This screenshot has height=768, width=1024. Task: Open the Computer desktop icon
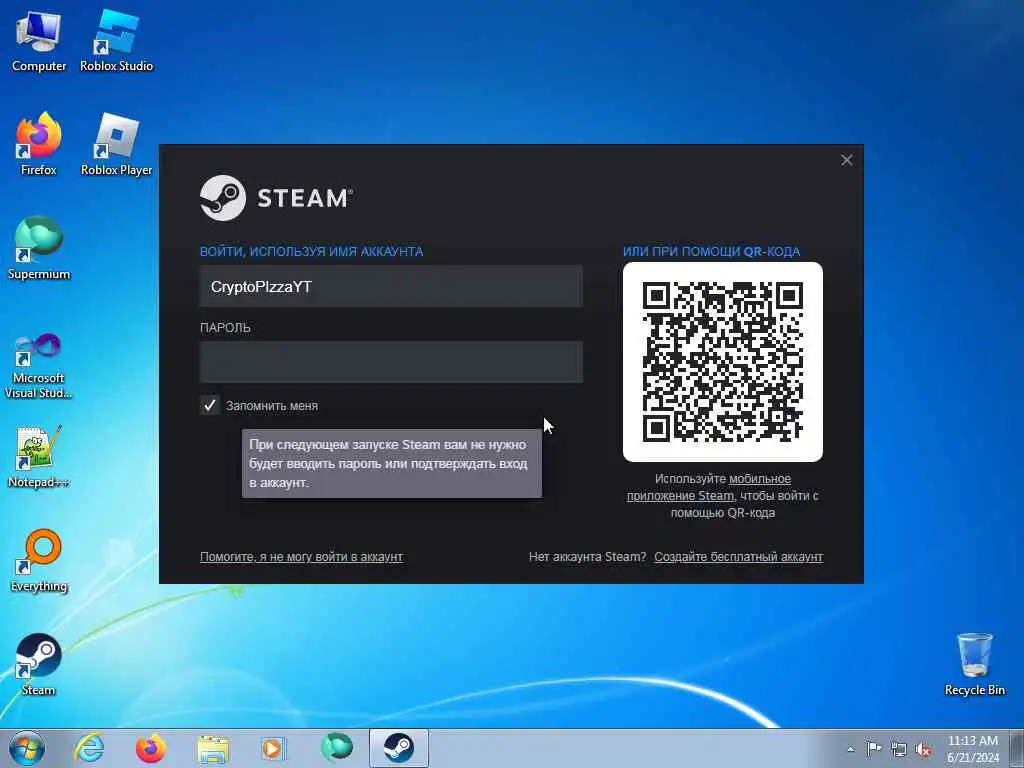[x=39, y=42]
